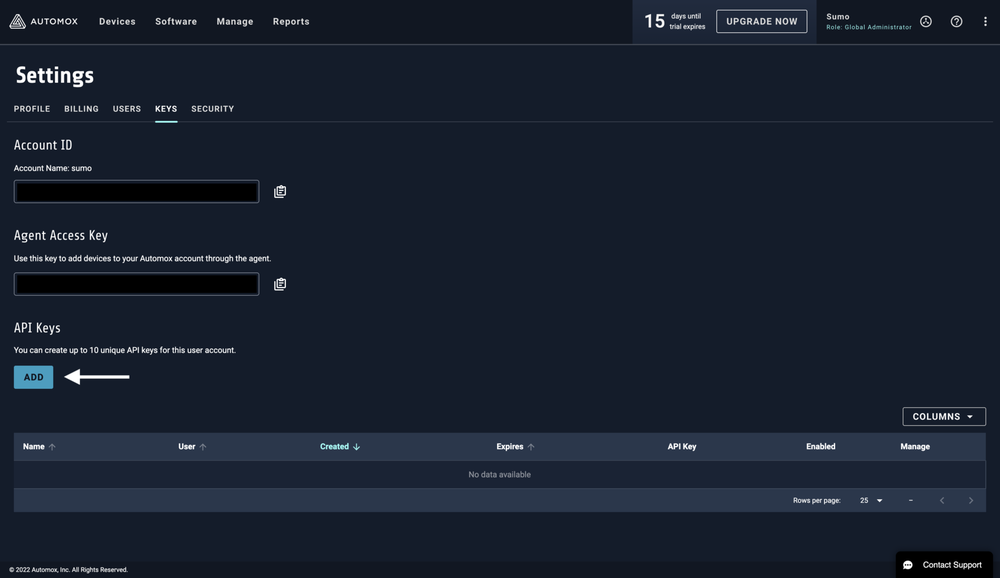Open the Devices menu
The height and width of the screenshot is (578, 1000).
117,21
